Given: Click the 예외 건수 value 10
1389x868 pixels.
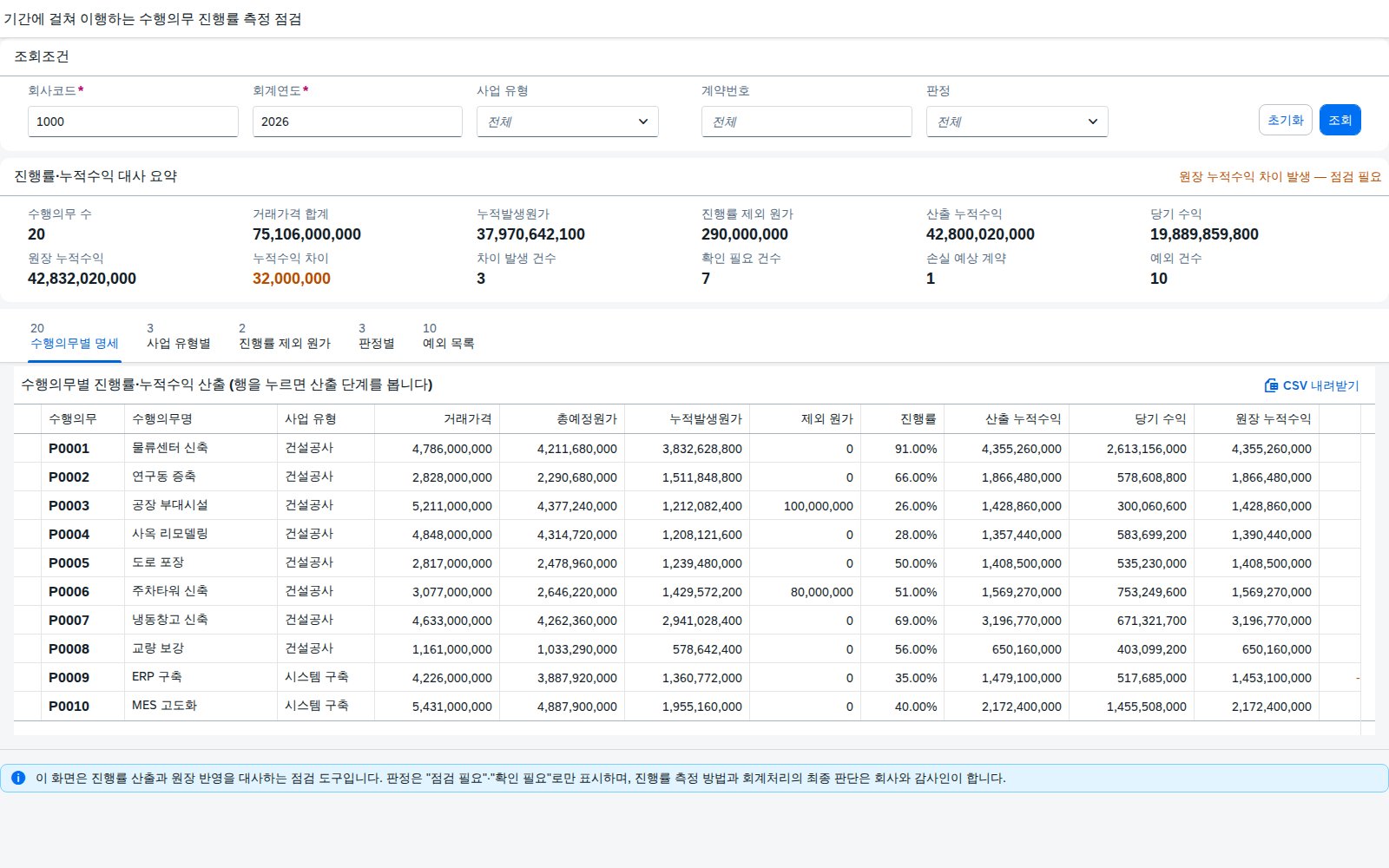Looking at the screenshot, I should [1159, 279].
